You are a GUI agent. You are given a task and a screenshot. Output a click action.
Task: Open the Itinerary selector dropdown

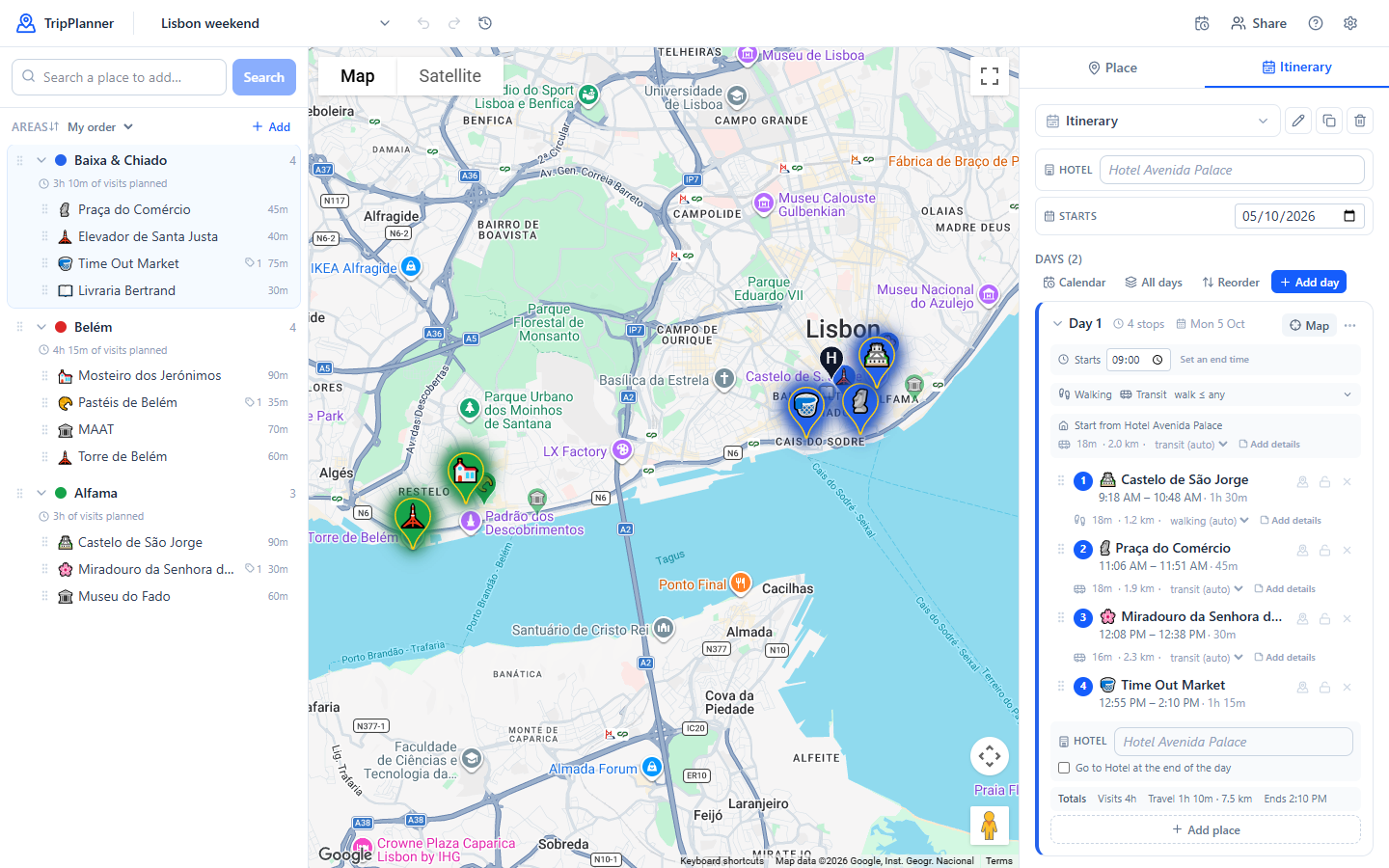(x=1157, y=121)
